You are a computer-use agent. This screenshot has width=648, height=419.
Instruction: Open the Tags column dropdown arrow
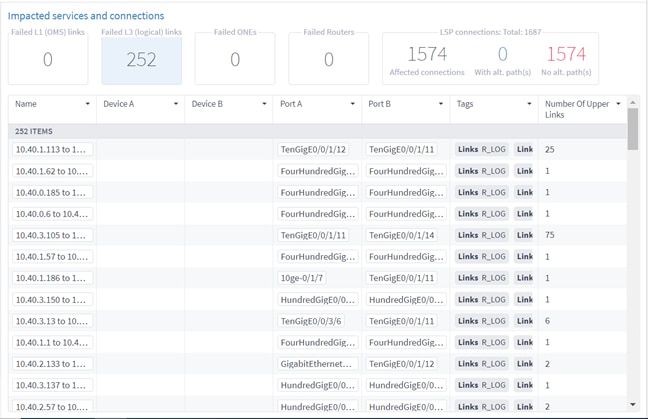[529, 104]
